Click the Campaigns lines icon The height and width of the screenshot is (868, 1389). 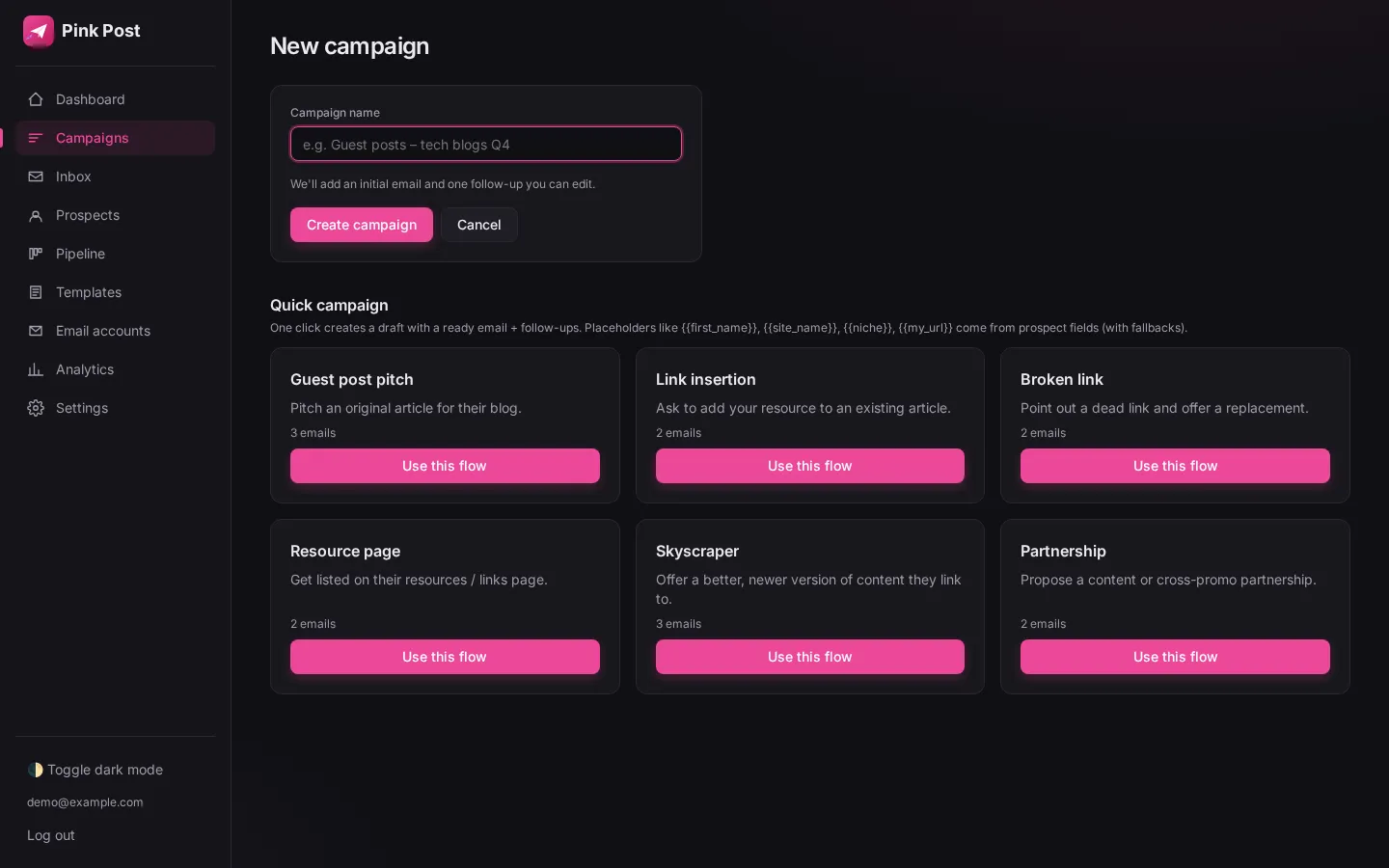tap(36, 138)
